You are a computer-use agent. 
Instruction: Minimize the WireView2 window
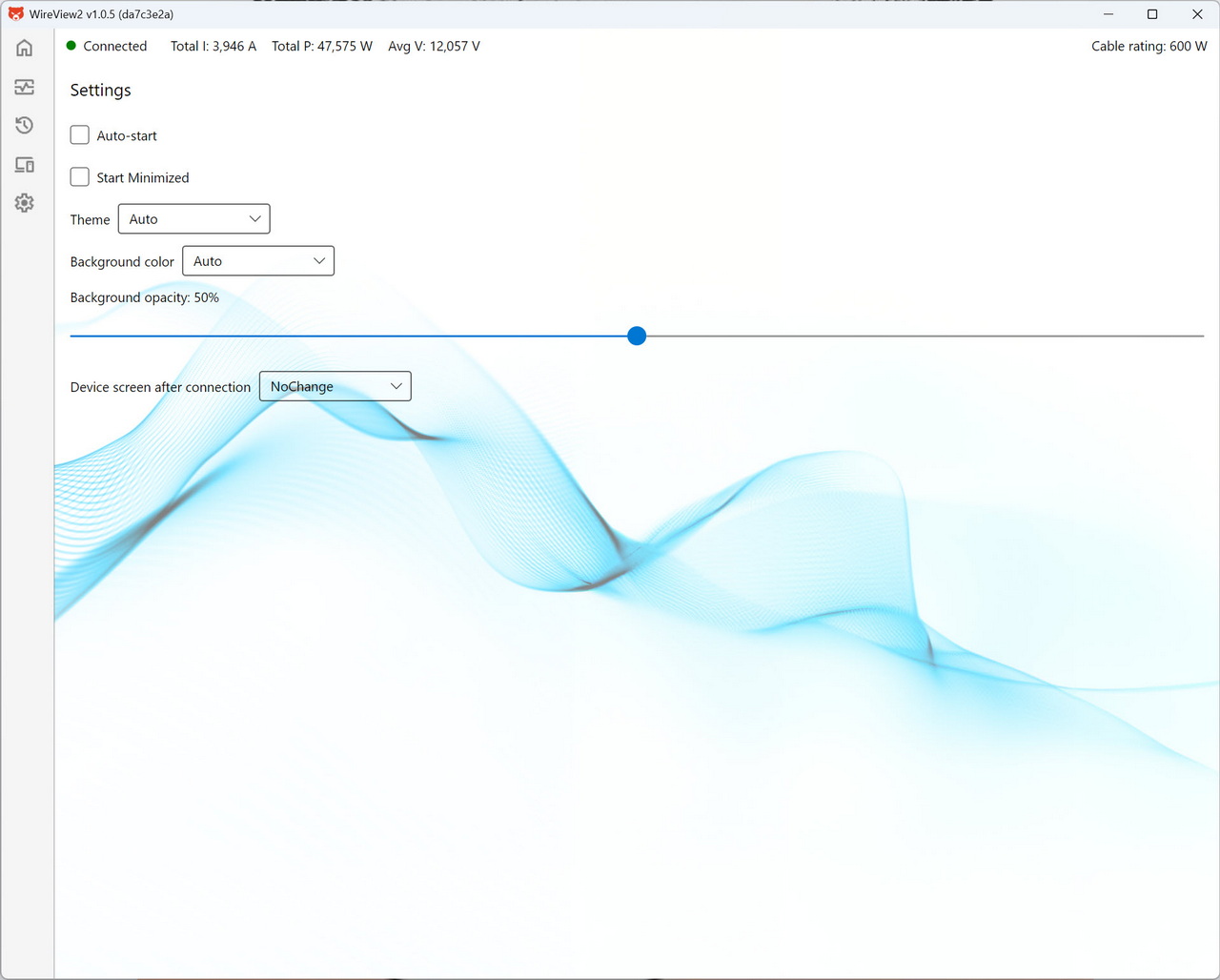pos(1108,14)
